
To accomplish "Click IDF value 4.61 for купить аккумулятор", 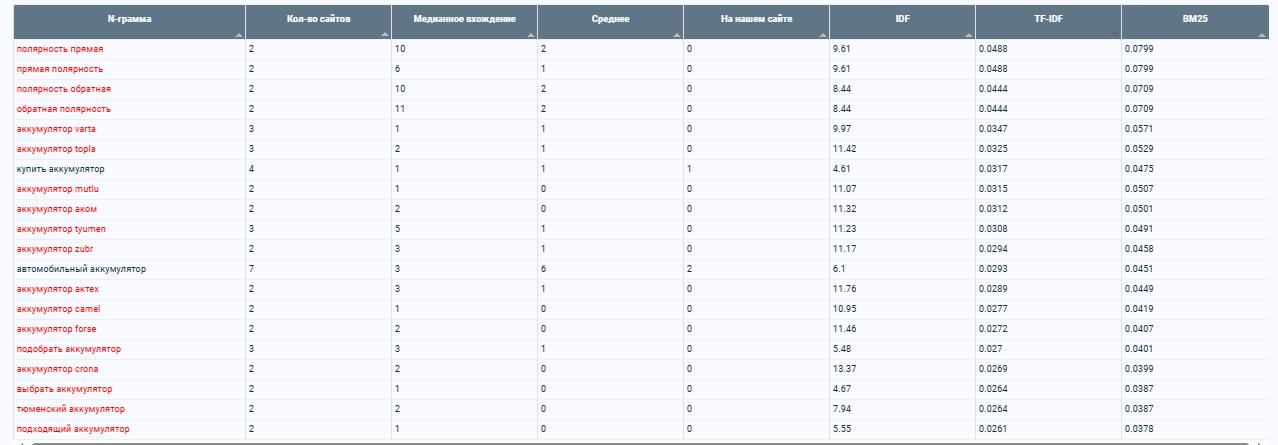I will [x=841, y=169].
